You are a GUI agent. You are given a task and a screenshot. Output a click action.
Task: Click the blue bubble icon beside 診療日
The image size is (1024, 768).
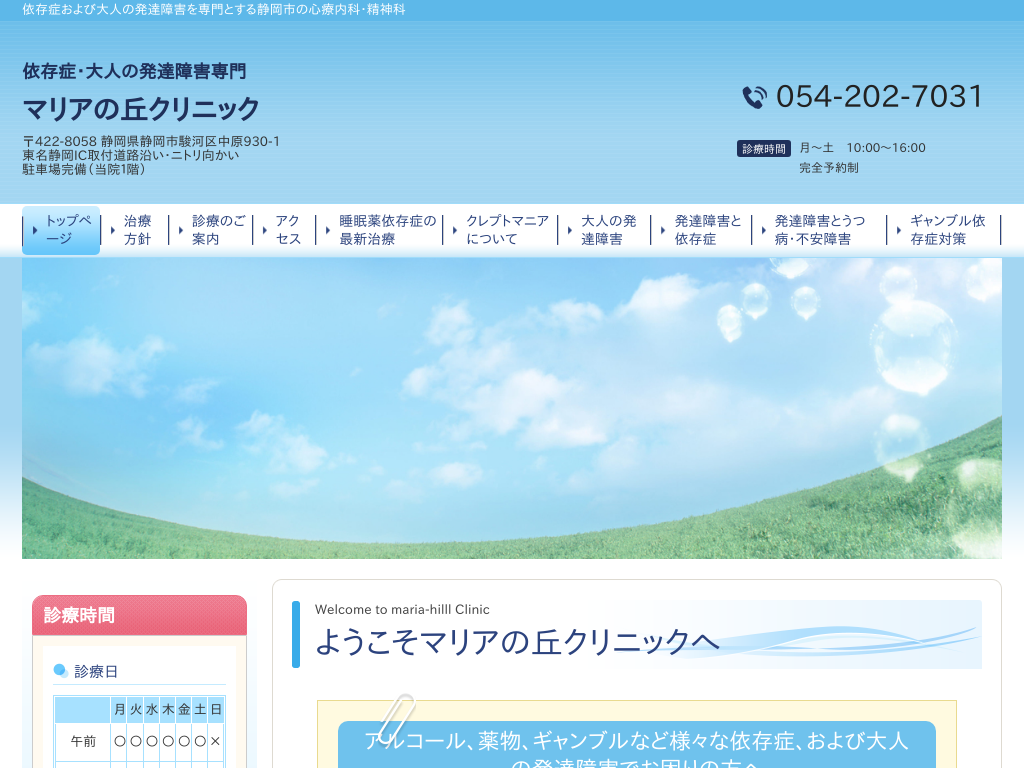click(61, 671)
